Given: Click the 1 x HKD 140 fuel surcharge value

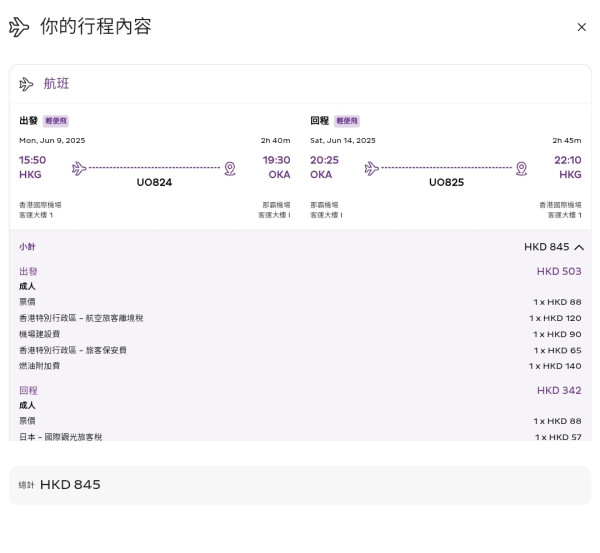Looking at the screenshot, I should pyautogui.click(x=555, y=366).
